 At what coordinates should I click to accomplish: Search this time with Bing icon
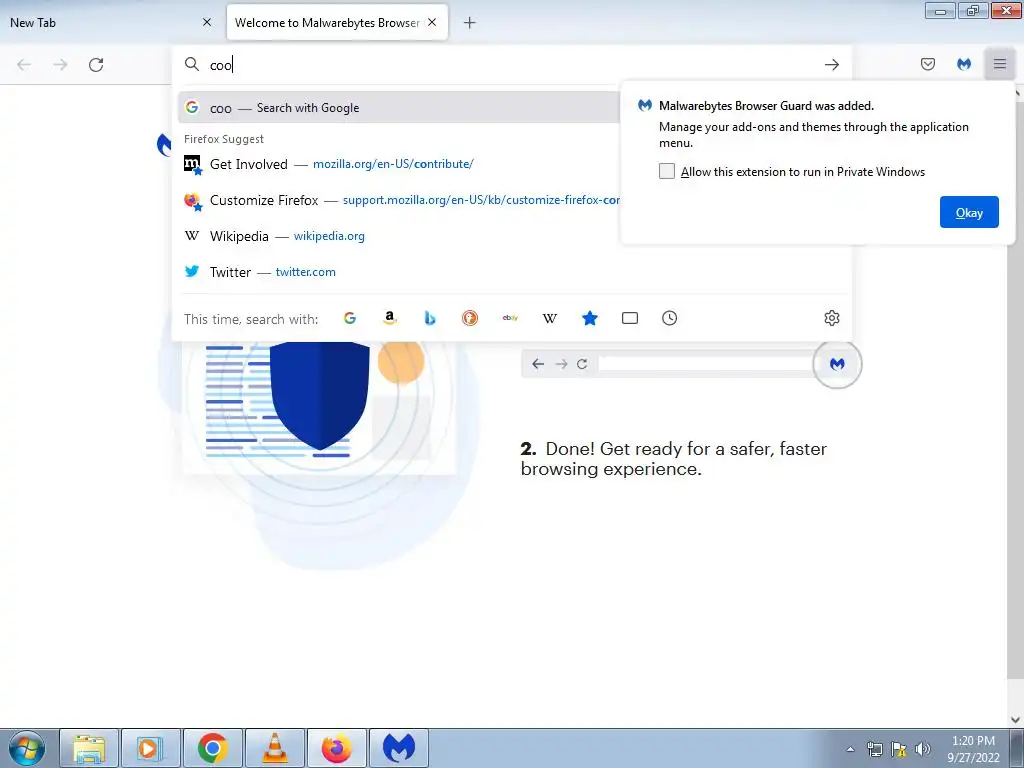point(430,318)
